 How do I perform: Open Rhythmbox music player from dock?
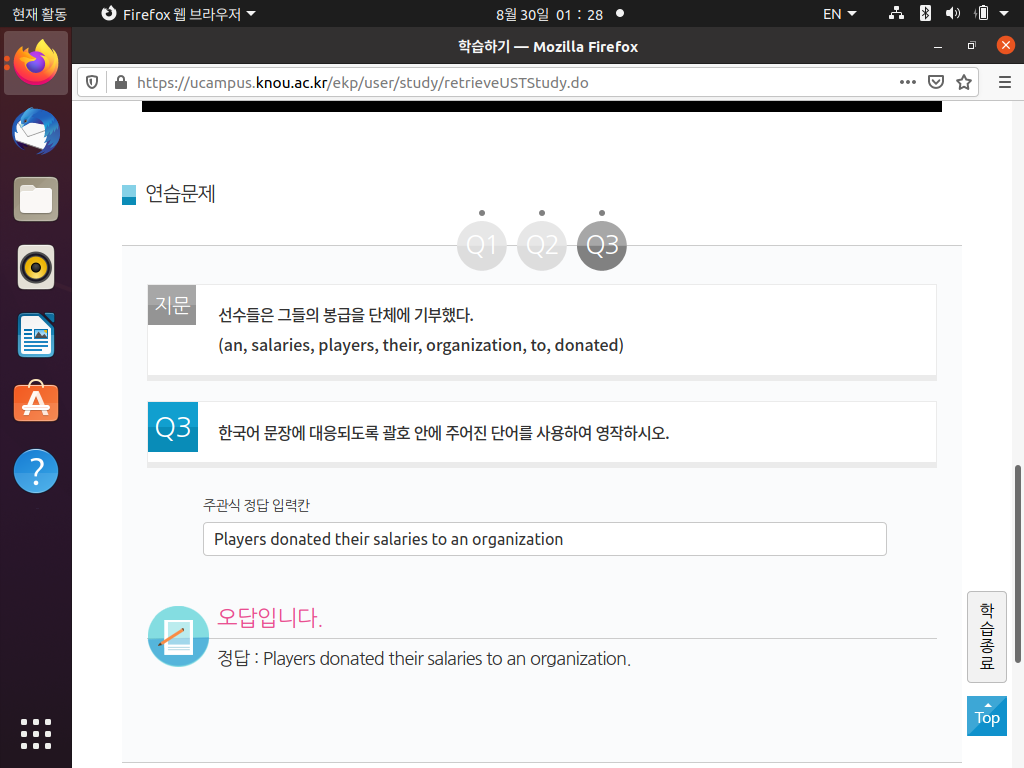click(x=36, y=267)
